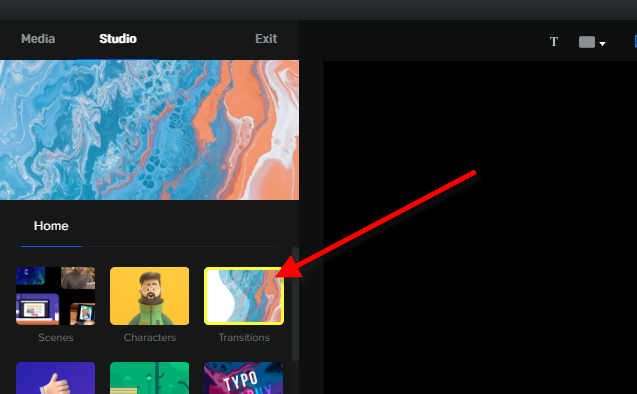The width and height of the screenshot is (637, 394).
Task: Open the Home tab
Action: 51,226
